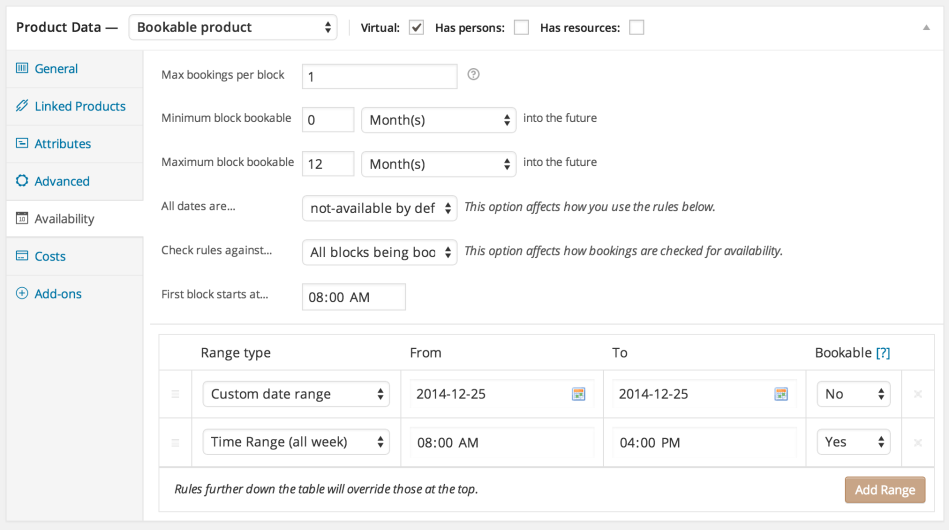This screenshot has height=530, width=949.
Task: Open calendar picker for To date
Action: 781,394
